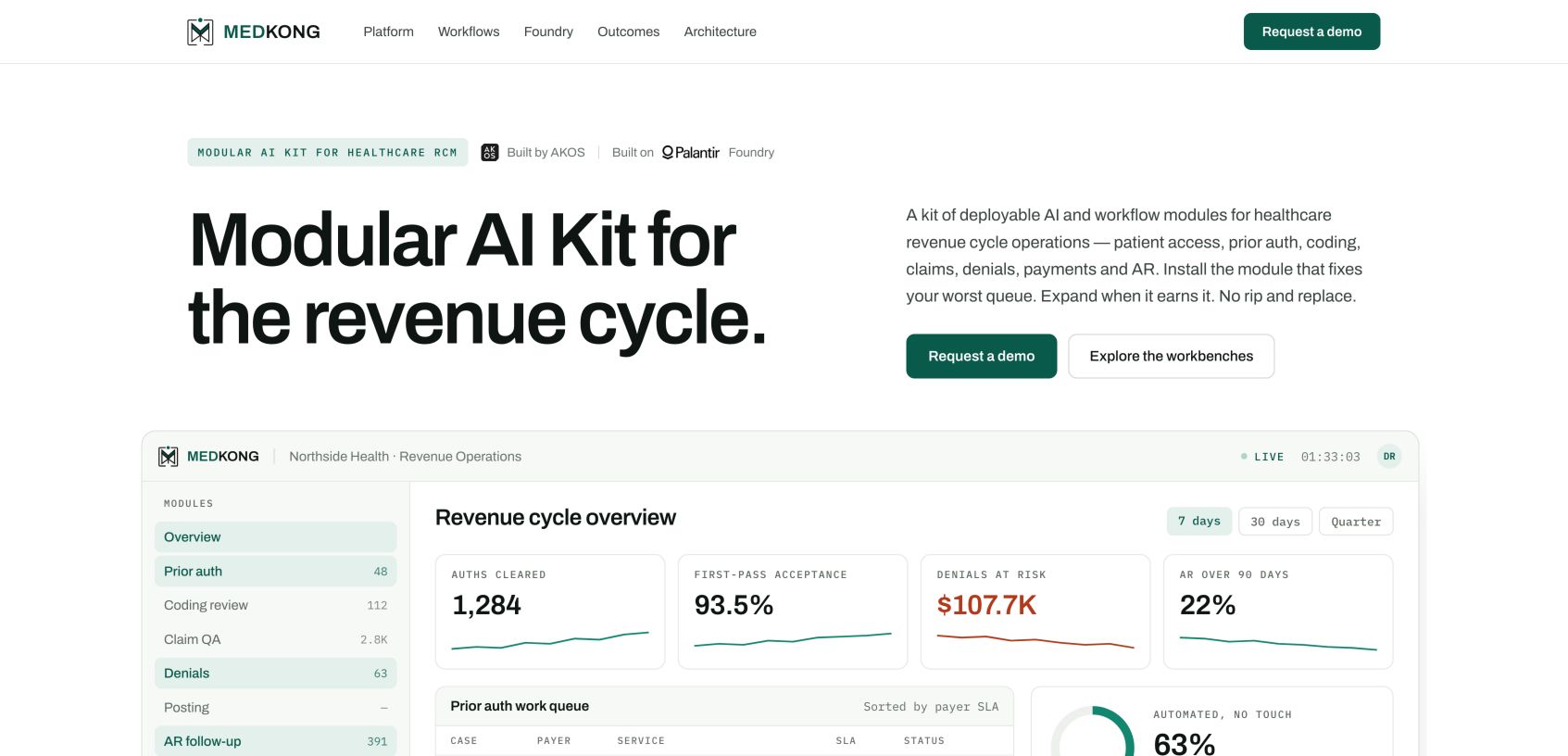Image resolution: width=1568 pixels, height=756 pixels.
Task: Click the SERVICE column header
Action: point(641,741)
